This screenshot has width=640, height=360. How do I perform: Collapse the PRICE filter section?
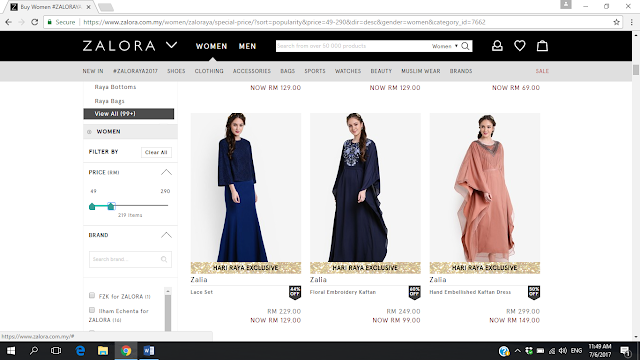[166, 172]
